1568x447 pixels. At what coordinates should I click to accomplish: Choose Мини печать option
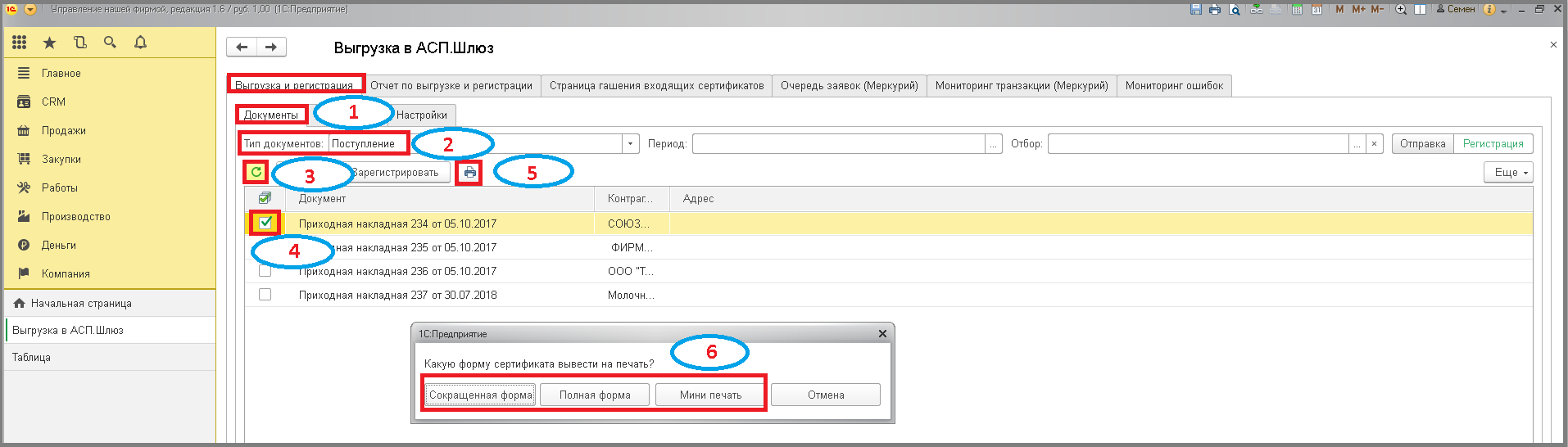coord(710,395)
